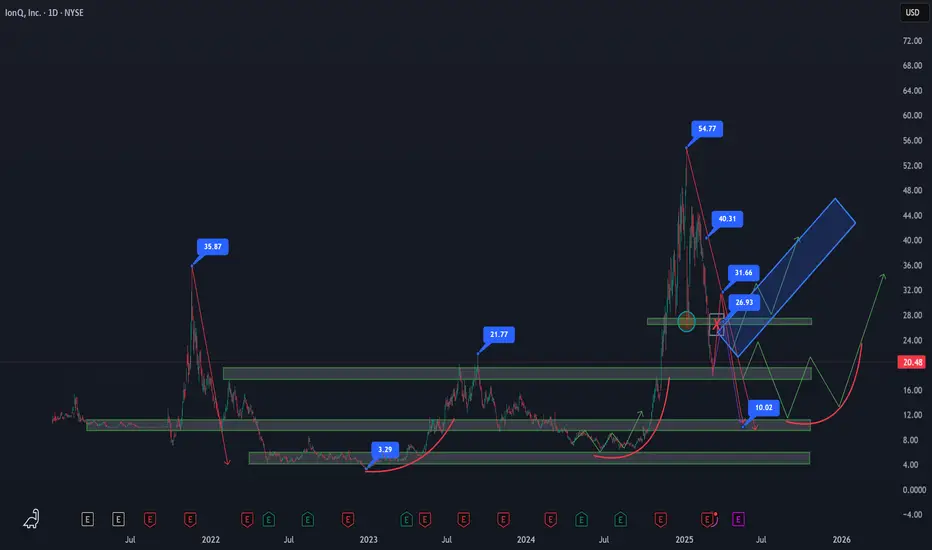Toggle the USD currency selector

coord(912,12)
